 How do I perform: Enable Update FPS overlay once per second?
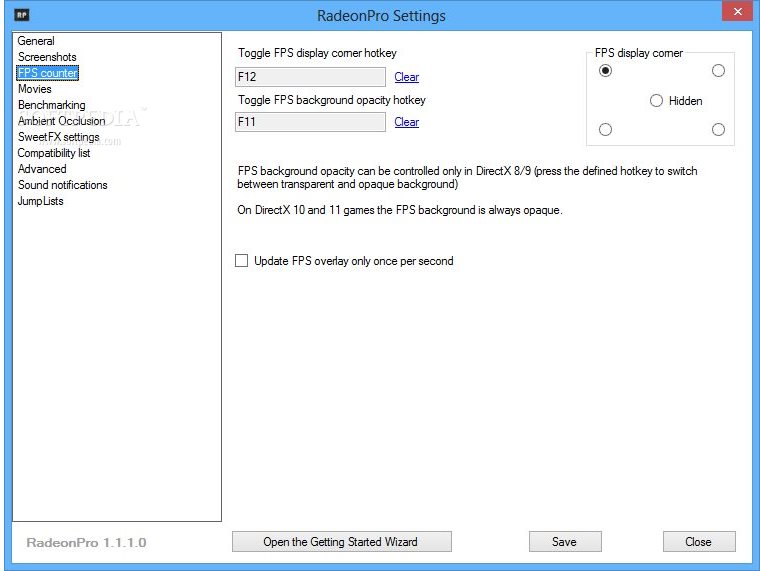coord(344,261)
